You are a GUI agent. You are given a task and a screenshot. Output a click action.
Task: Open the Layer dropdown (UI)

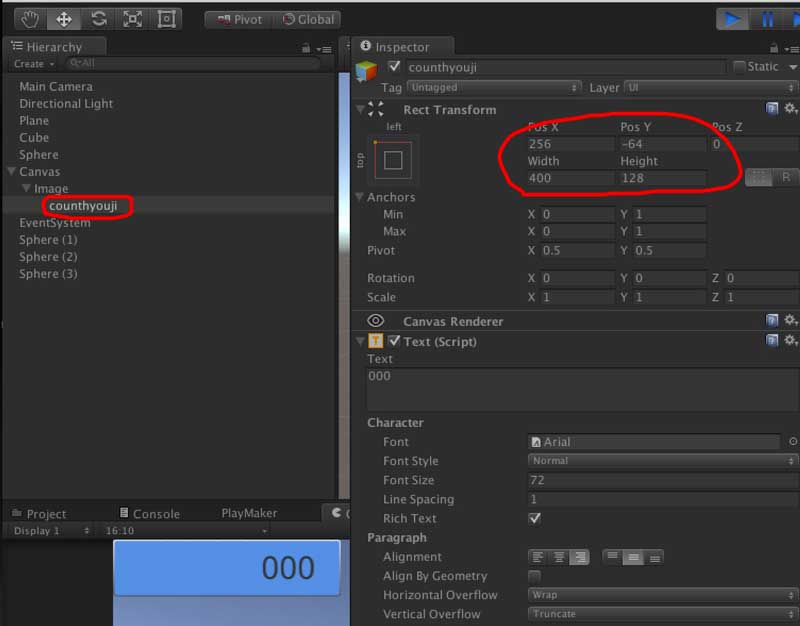click(x=711, y=87)
